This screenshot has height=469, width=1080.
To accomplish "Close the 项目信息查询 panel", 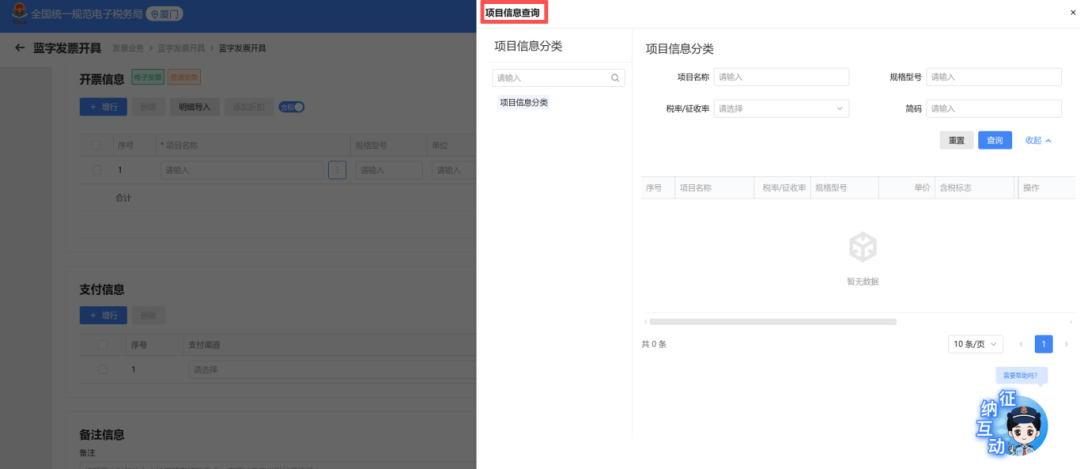I will [x=1072, y=12].
